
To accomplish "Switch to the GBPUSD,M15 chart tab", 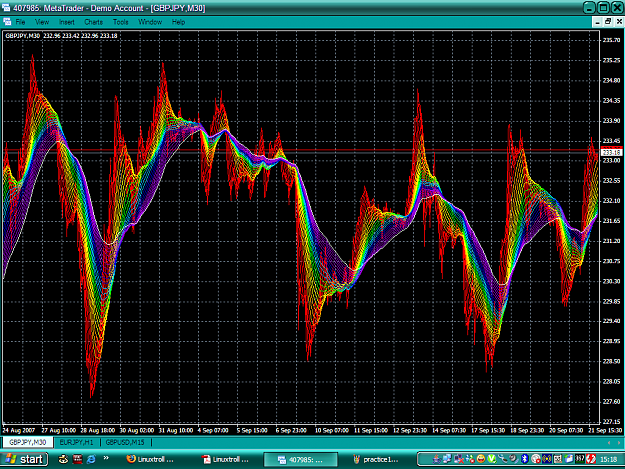I will (x=125, y=442).
